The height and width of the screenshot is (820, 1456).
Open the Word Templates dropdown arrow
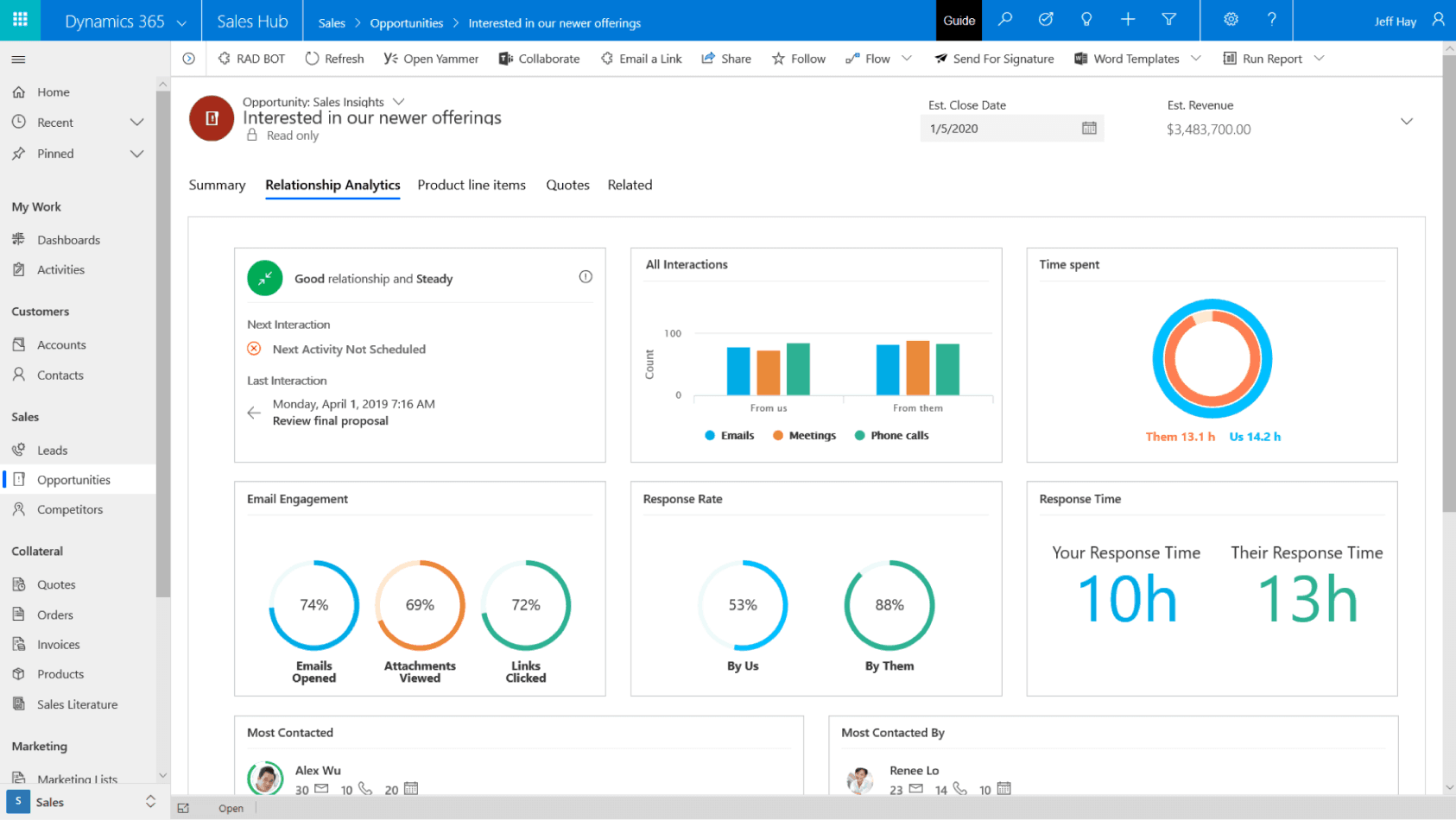tap(1196, 59)
